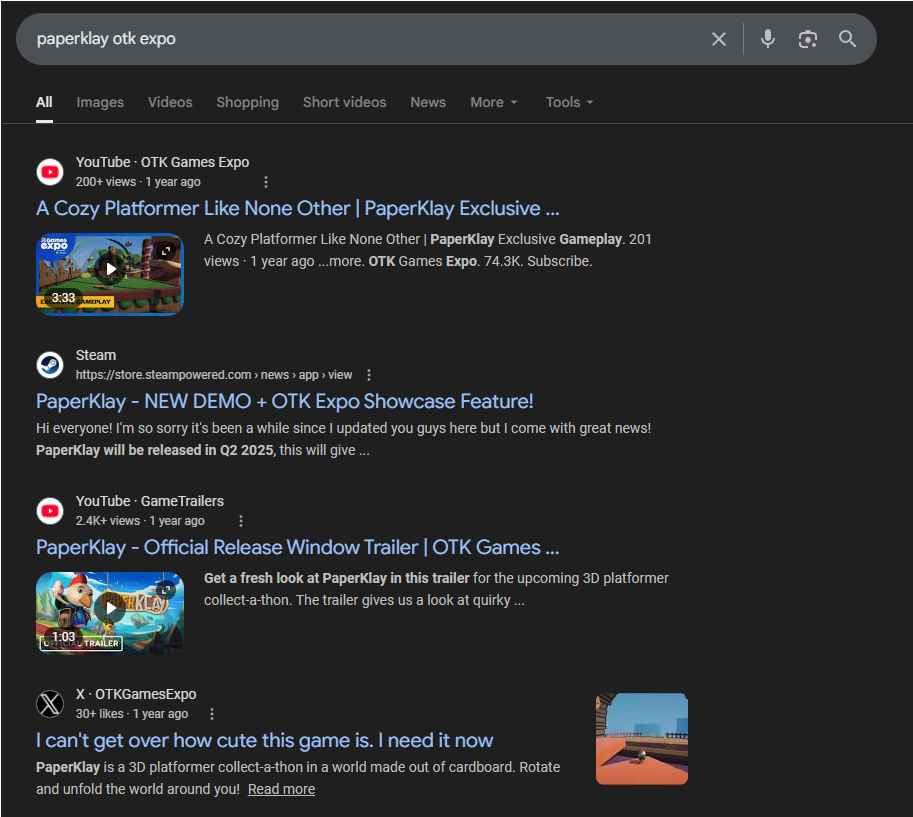Open the X post cardboard game image thumbnail
The height and width of the screenshot is (817, 913).
pos(642,738)
